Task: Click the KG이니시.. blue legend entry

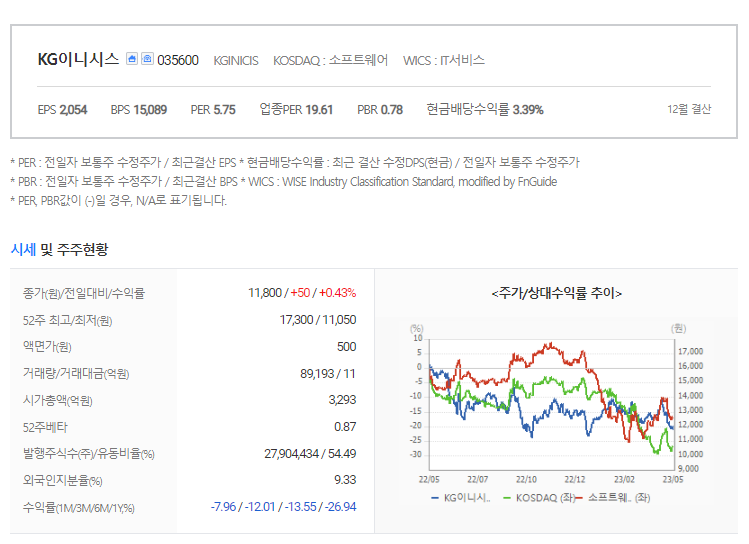Action: coord(460,498)
